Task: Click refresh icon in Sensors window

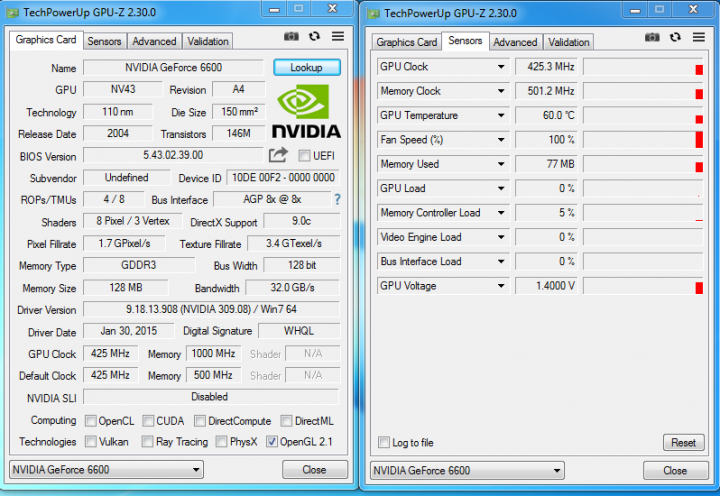Action: (x=675, y=37)
